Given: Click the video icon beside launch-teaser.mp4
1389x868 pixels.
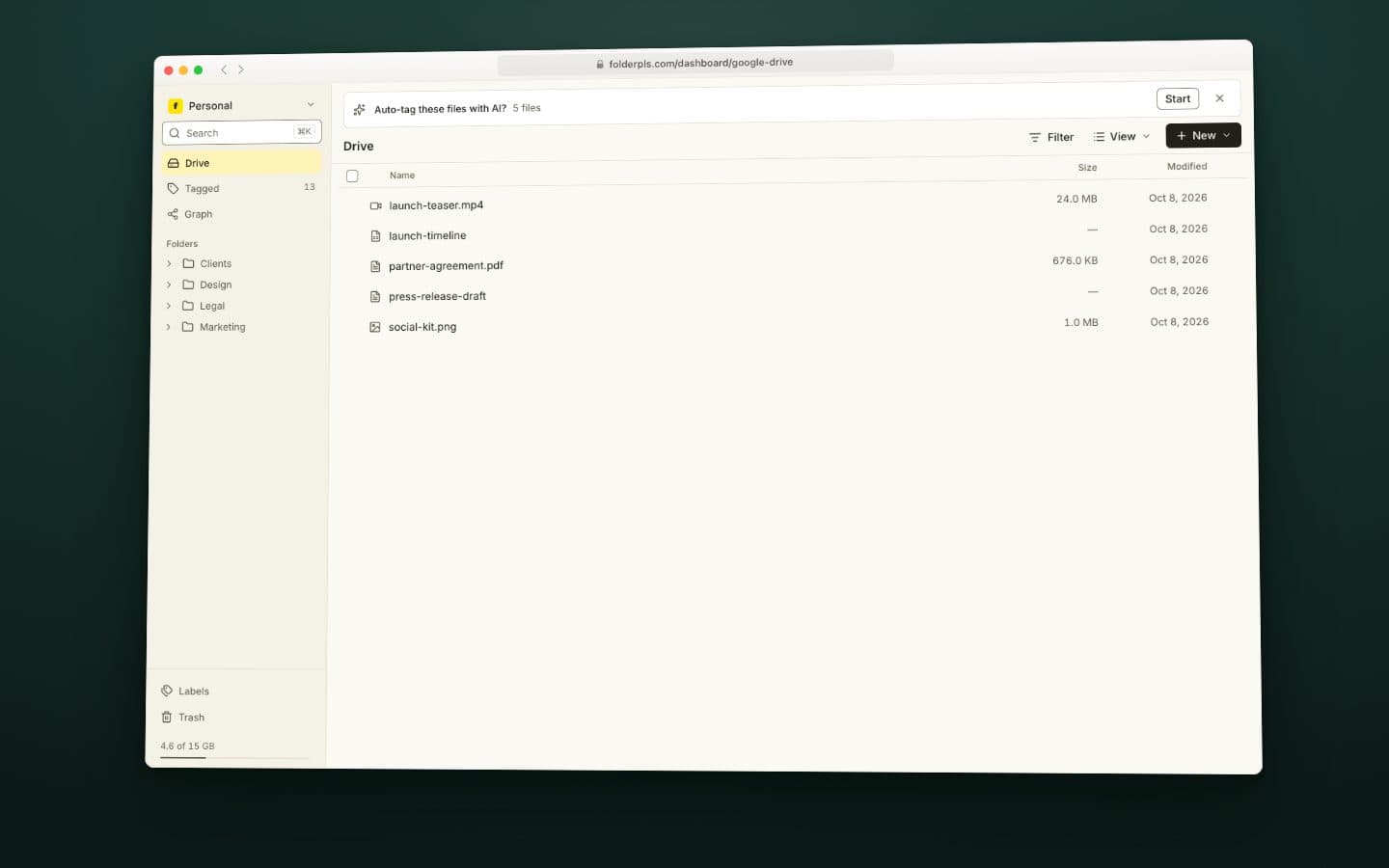Looking at the screenshot, I should tap(375, 205).
